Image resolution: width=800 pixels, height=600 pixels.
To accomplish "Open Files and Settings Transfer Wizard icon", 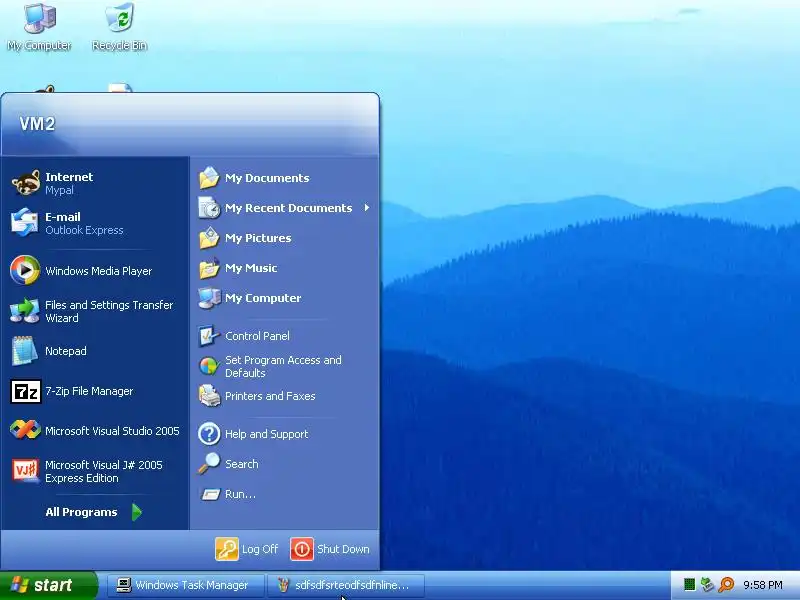I will point(24,311).
